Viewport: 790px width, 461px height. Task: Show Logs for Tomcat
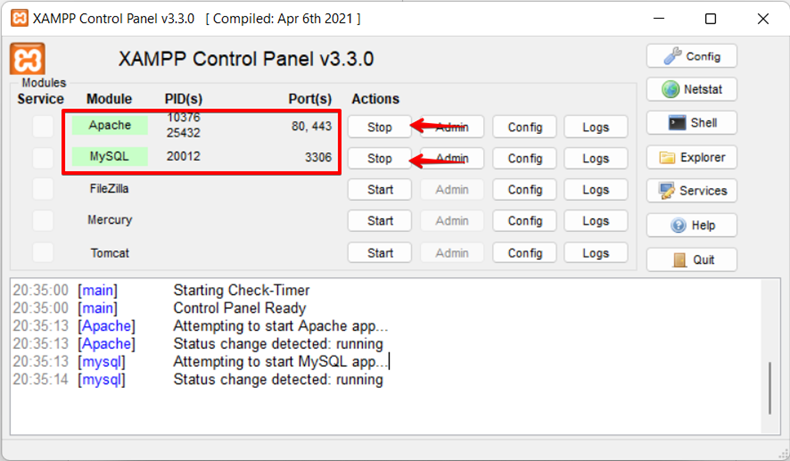(x=596, y=253)
